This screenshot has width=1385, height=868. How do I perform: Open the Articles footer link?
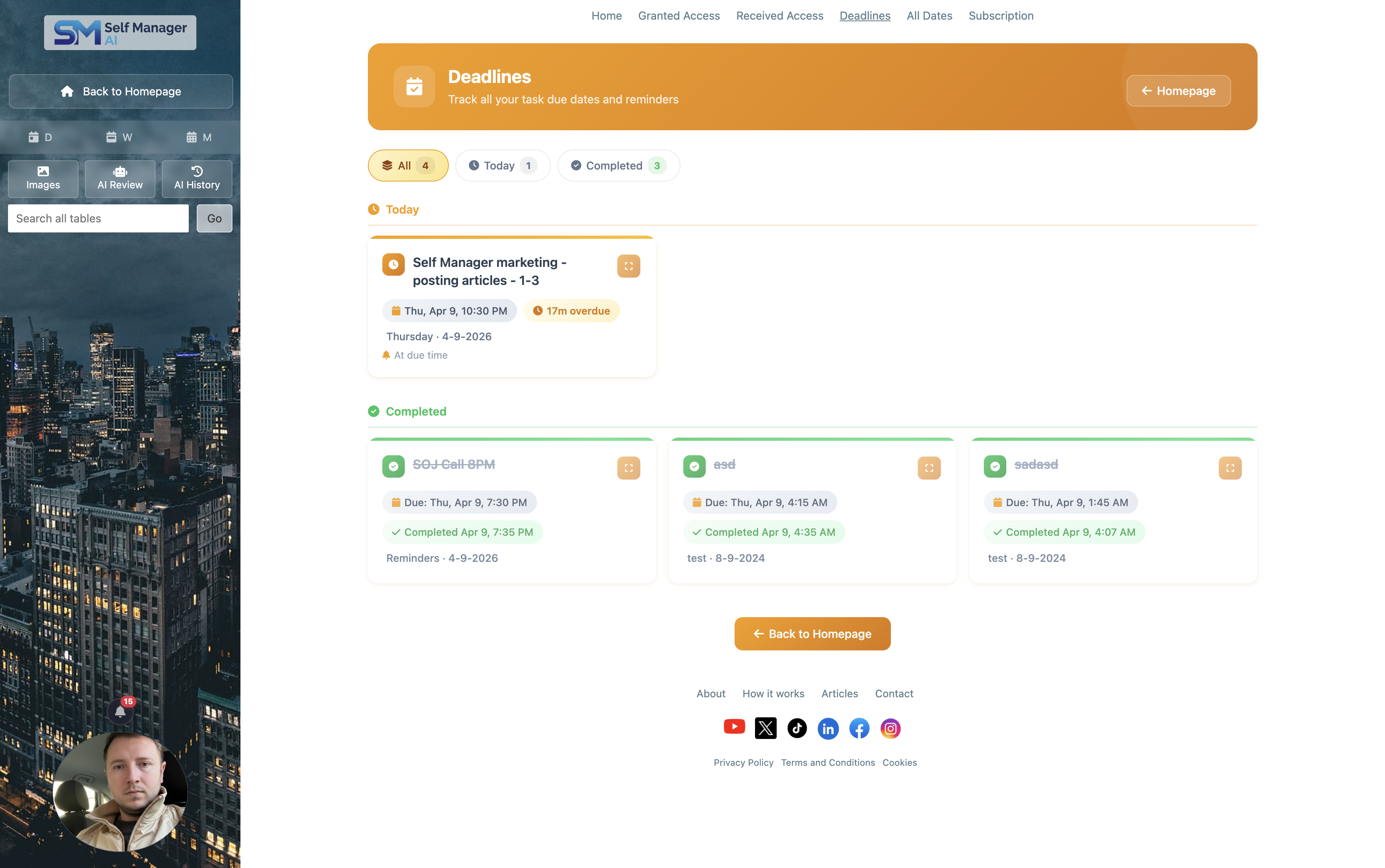tap(839, 694)
